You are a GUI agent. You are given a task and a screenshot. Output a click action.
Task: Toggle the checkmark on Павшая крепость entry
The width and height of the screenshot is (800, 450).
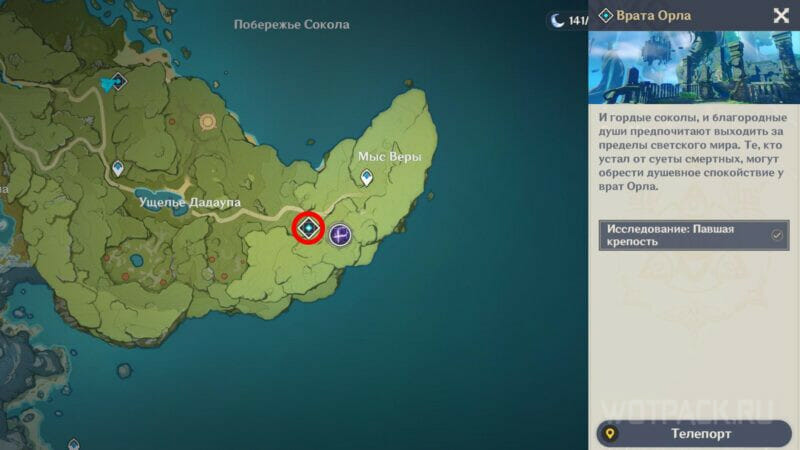(x=777, y=235)
